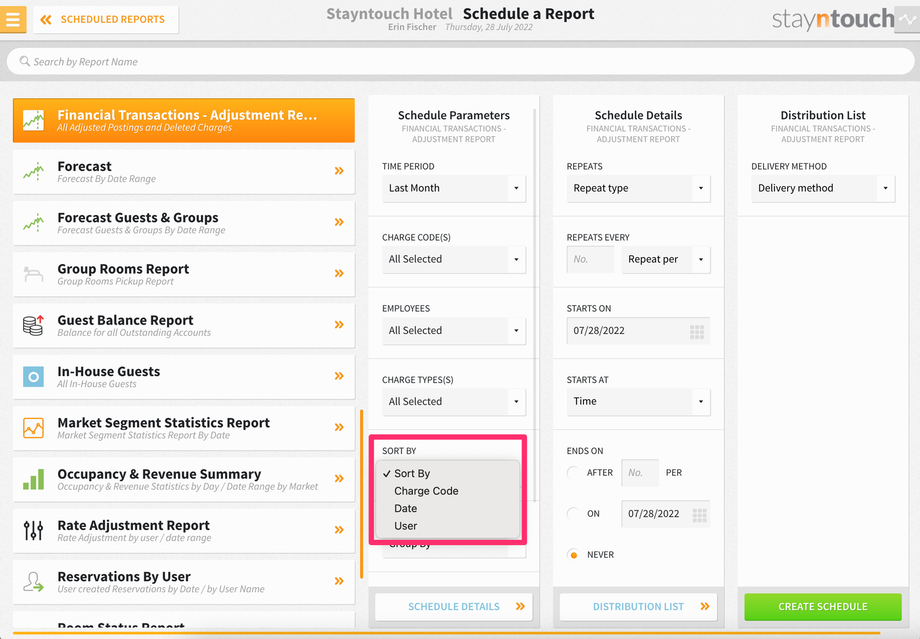Click the Forecast report chart icon
The image size is (920, 639).
pyautogui.click(x=33, y=171)
